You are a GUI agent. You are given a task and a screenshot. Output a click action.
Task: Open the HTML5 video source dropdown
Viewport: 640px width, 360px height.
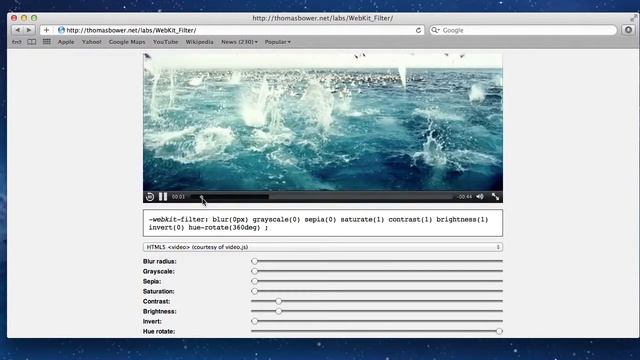click(x=322, y=247)
